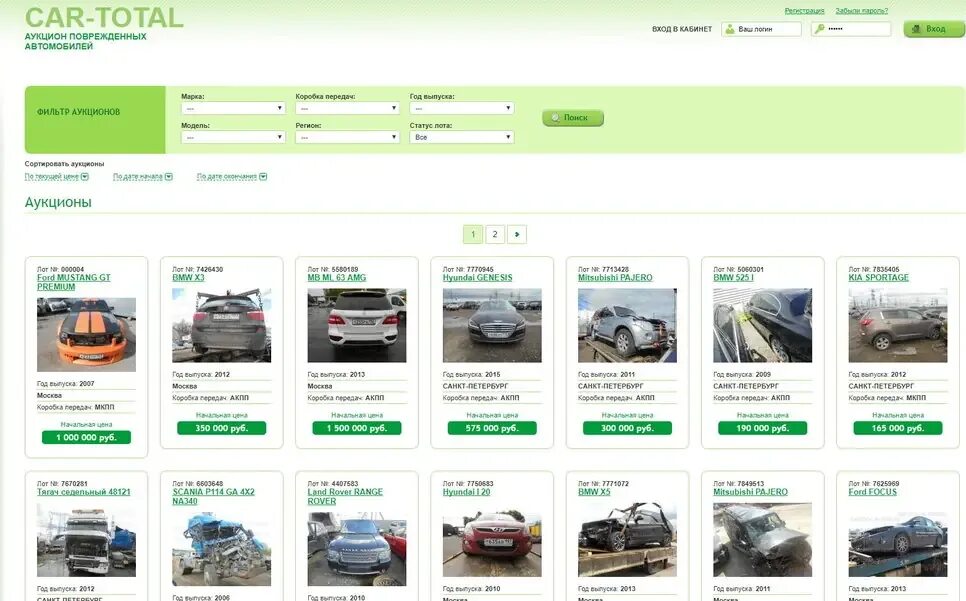Screen dimensions: 966x601
Task: Open the forgot password link
Action: (861, 11)
